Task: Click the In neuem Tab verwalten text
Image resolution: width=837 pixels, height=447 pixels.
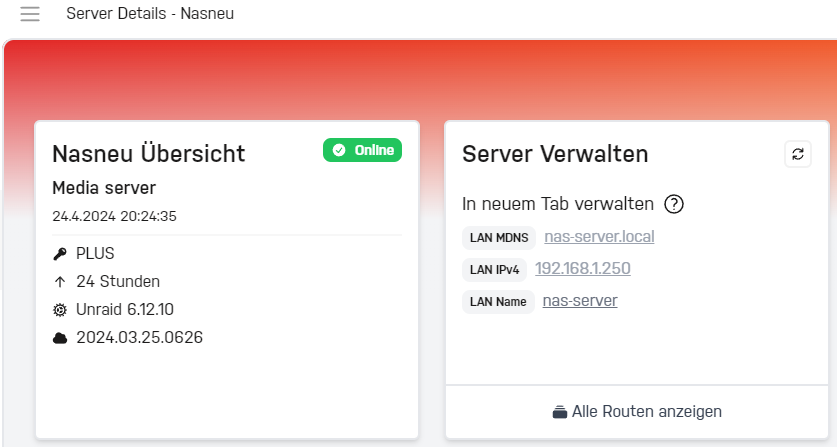Action: click(x=558, y=204)
